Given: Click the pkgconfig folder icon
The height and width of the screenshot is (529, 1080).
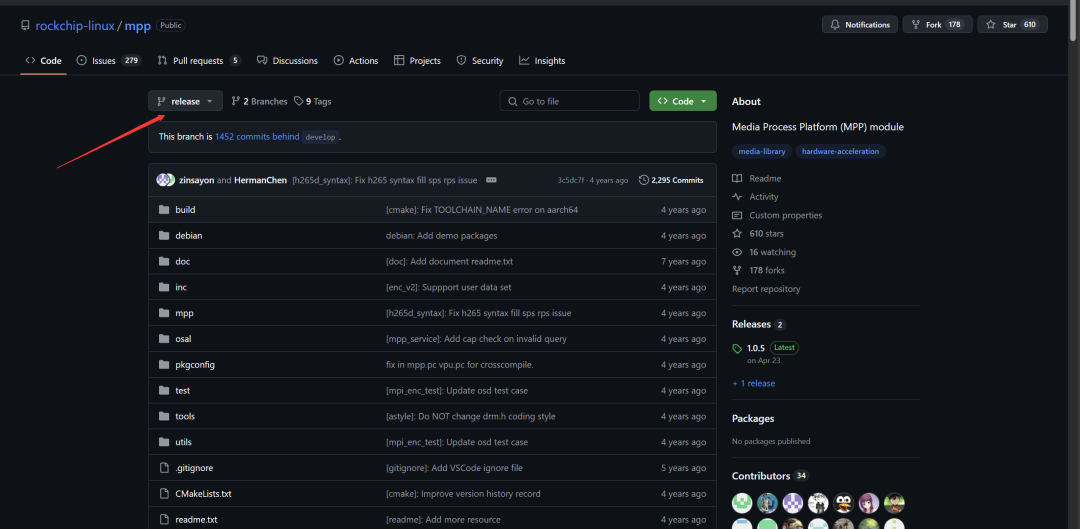Looking at the screenshot, I should pos(164,364).
